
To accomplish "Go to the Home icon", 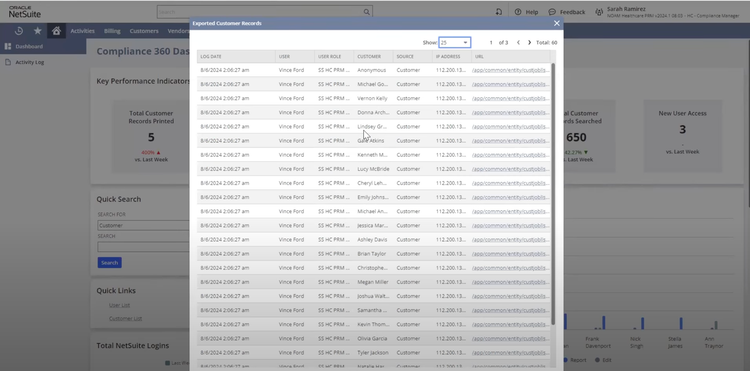I will point(56,31).
